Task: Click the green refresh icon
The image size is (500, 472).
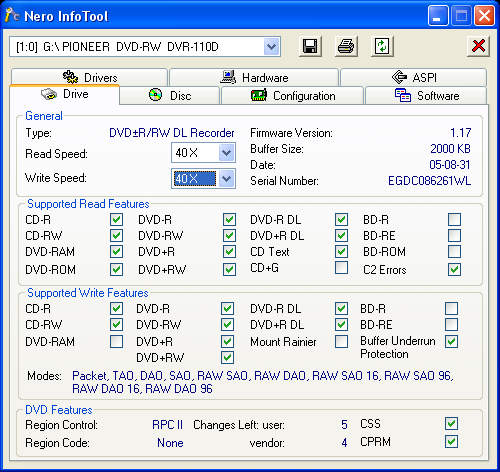Action: 382,46
